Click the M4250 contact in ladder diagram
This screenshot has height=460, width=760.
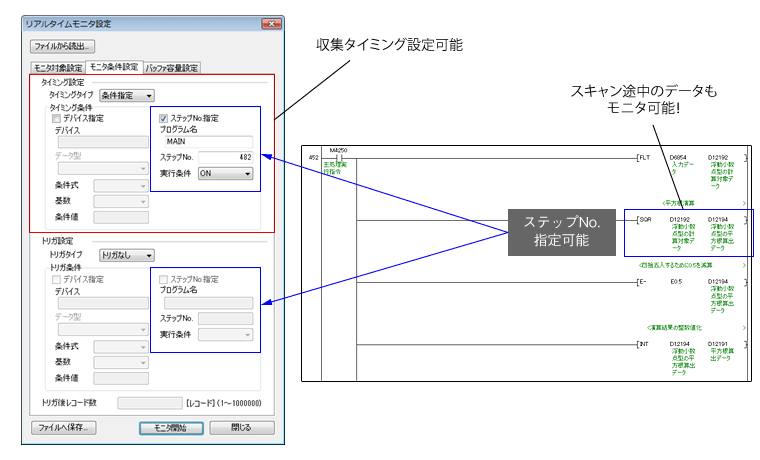341,158
